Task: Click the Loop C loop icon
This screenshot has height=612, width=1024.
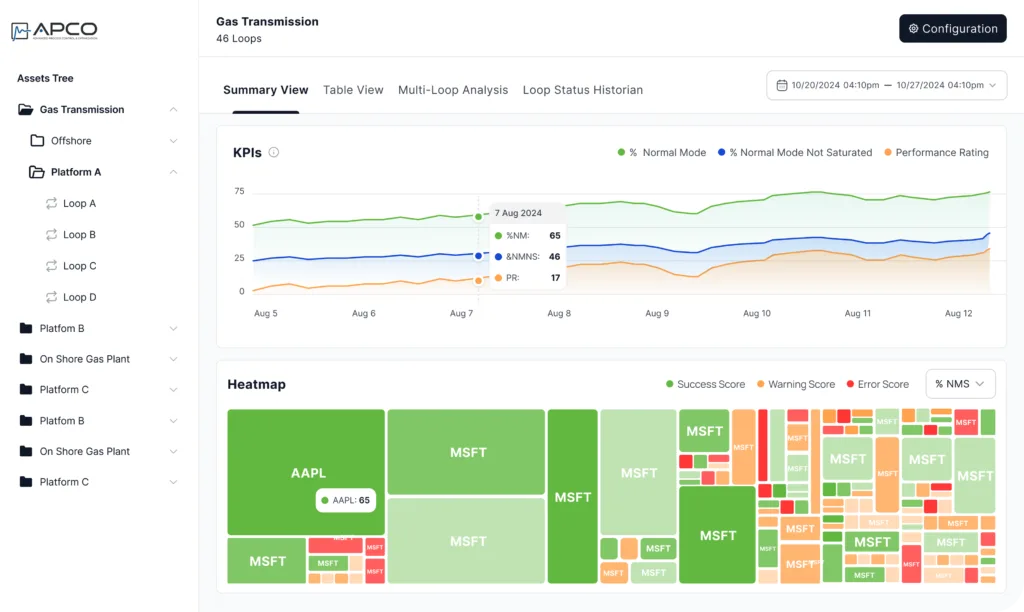Action: click(x=51, y=266)
